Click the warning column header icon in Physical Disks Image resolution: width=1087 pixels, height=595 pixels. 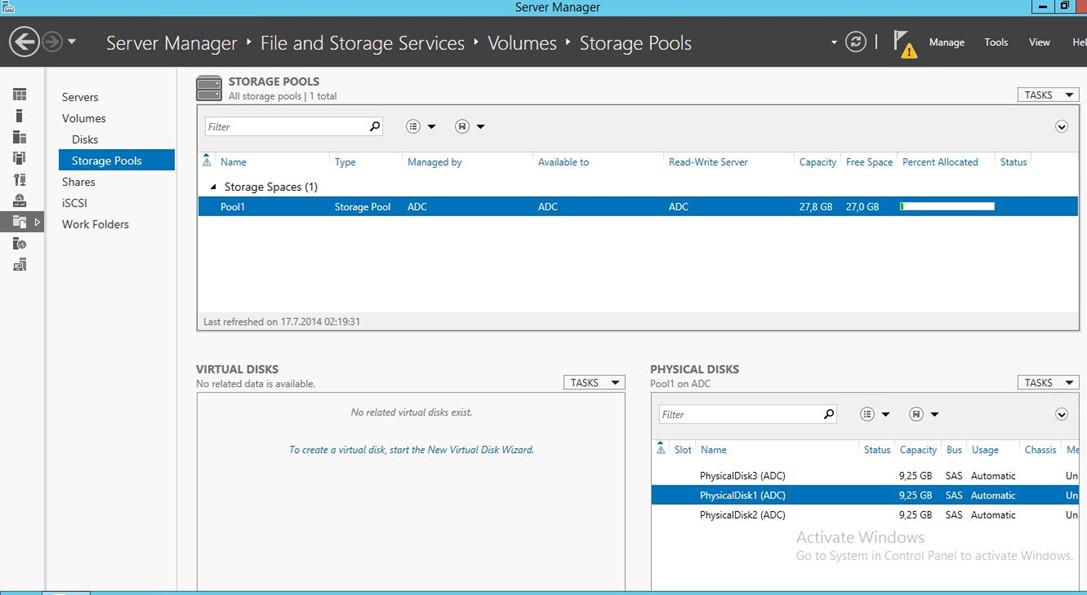tap(661, 449)
